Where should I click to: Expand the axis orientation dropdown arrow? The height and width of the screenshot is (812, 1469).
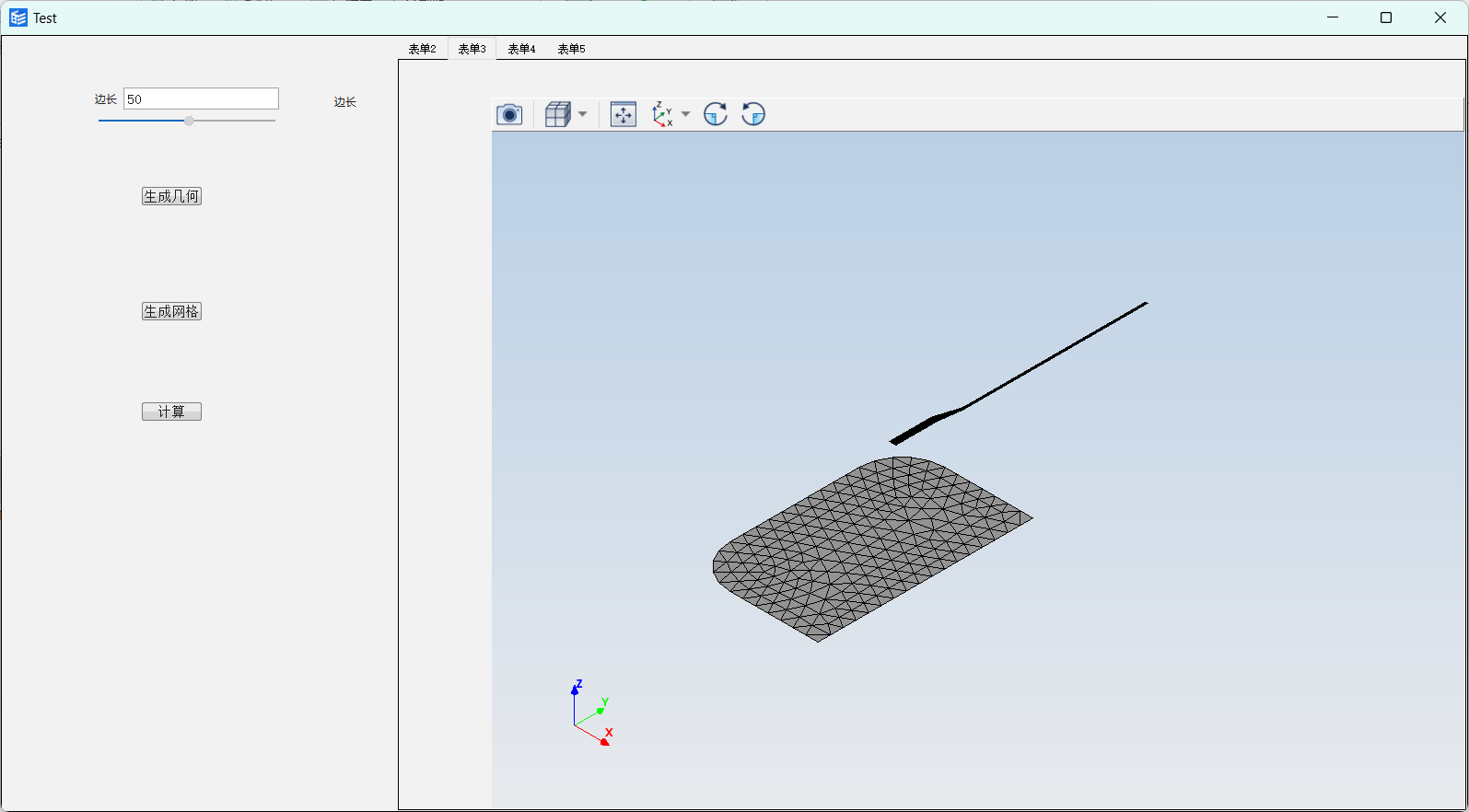click(x=685, y=114)
